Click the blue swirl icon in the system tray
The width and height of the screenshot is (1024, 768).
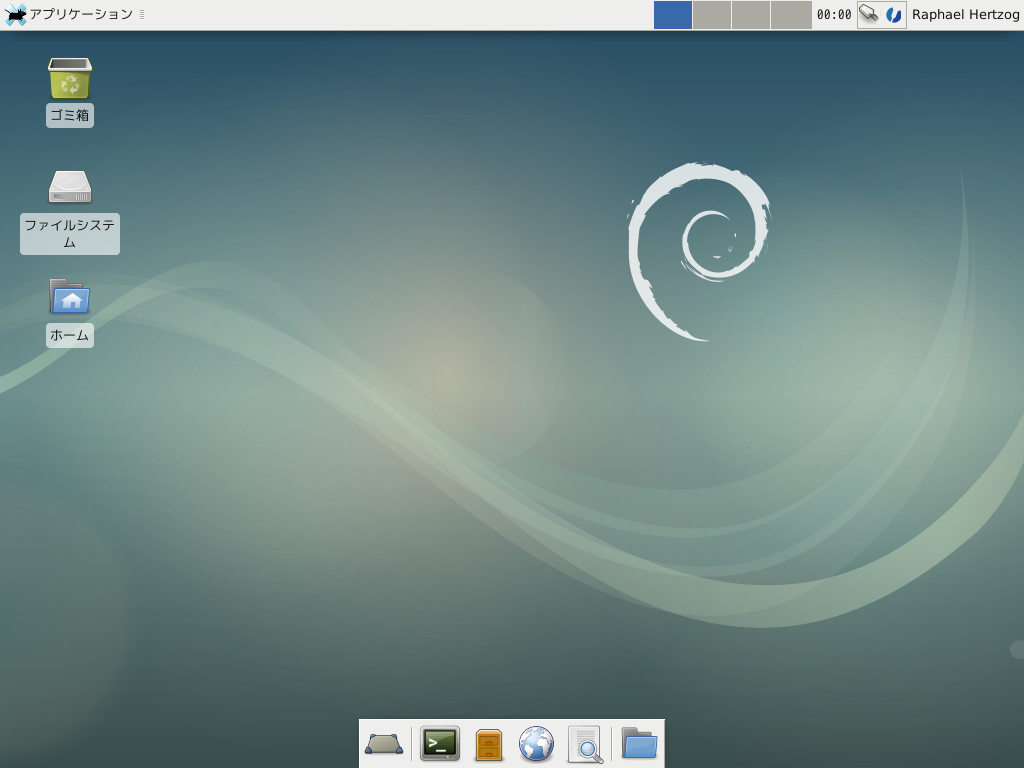895,14
